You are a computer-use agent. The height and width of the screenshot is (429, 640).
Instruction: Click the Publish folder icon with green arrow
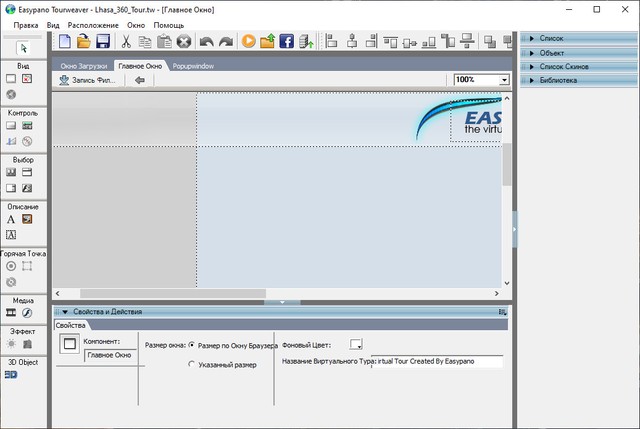coord(267,41)
